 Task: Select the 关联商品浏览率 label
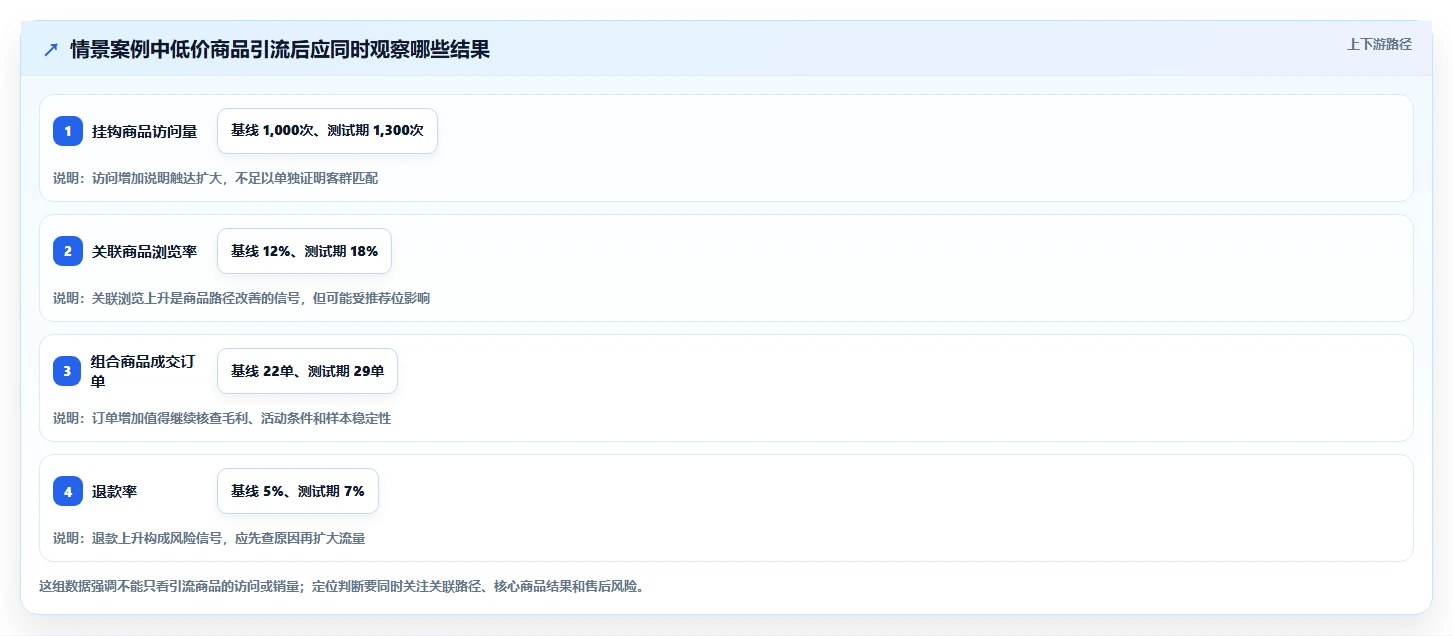[x=145, y=251]
